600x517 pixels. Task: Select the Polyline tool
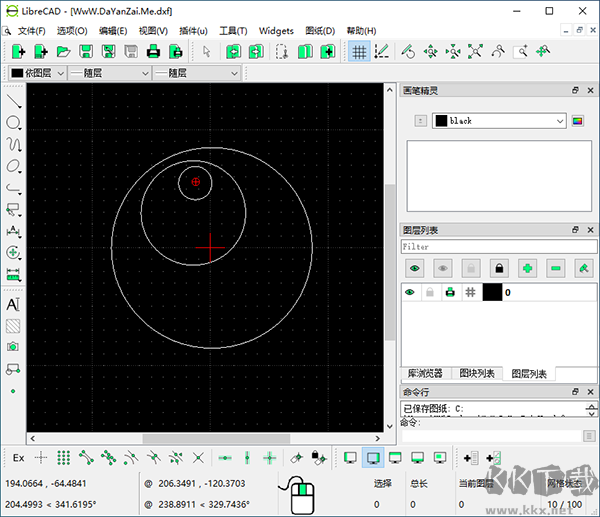pos(14,188)
